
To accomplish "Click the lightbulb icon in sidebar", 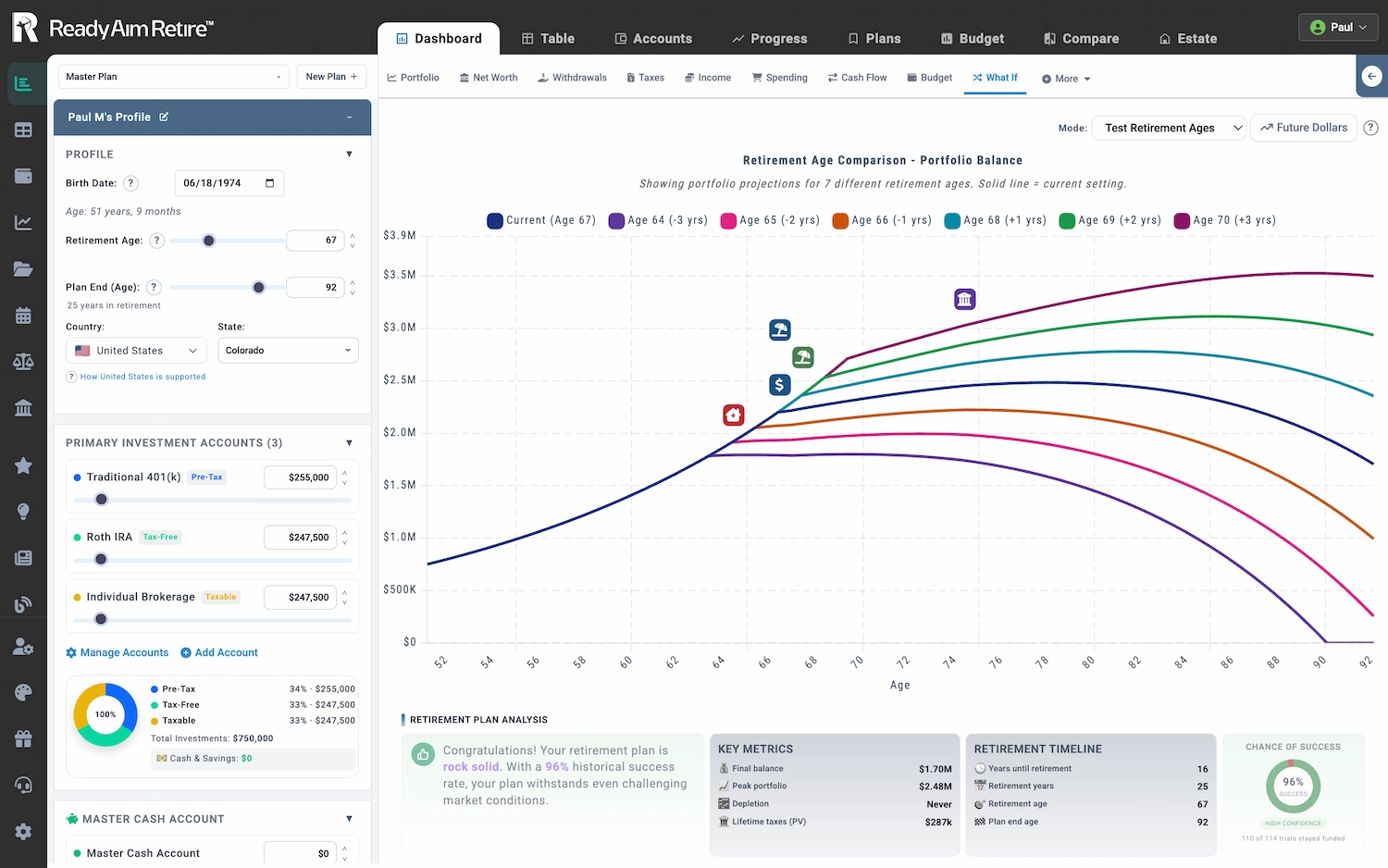I will click(x=23, y=512).
